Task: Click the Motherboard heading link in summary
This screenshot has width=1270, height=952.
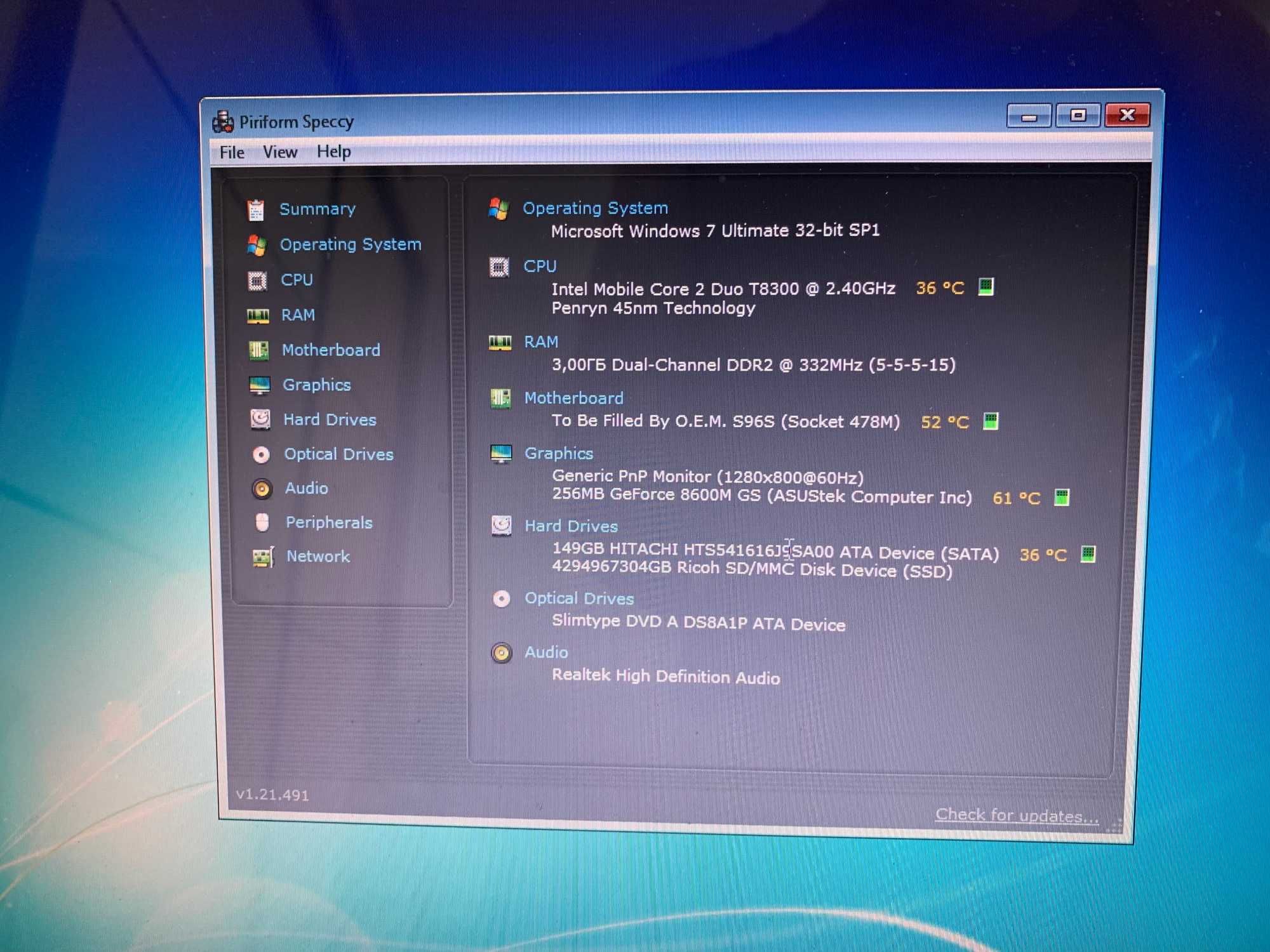Action: (573, 398)
